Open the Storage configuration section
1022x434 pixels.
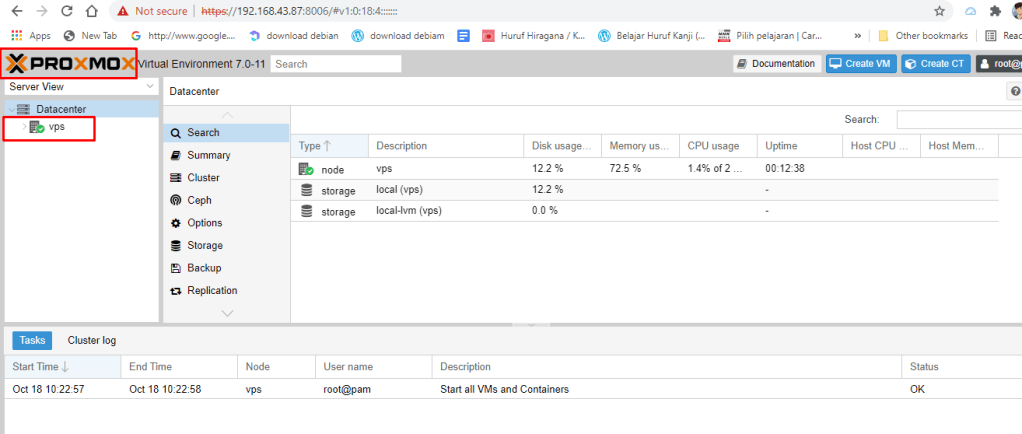coord(204,245)
